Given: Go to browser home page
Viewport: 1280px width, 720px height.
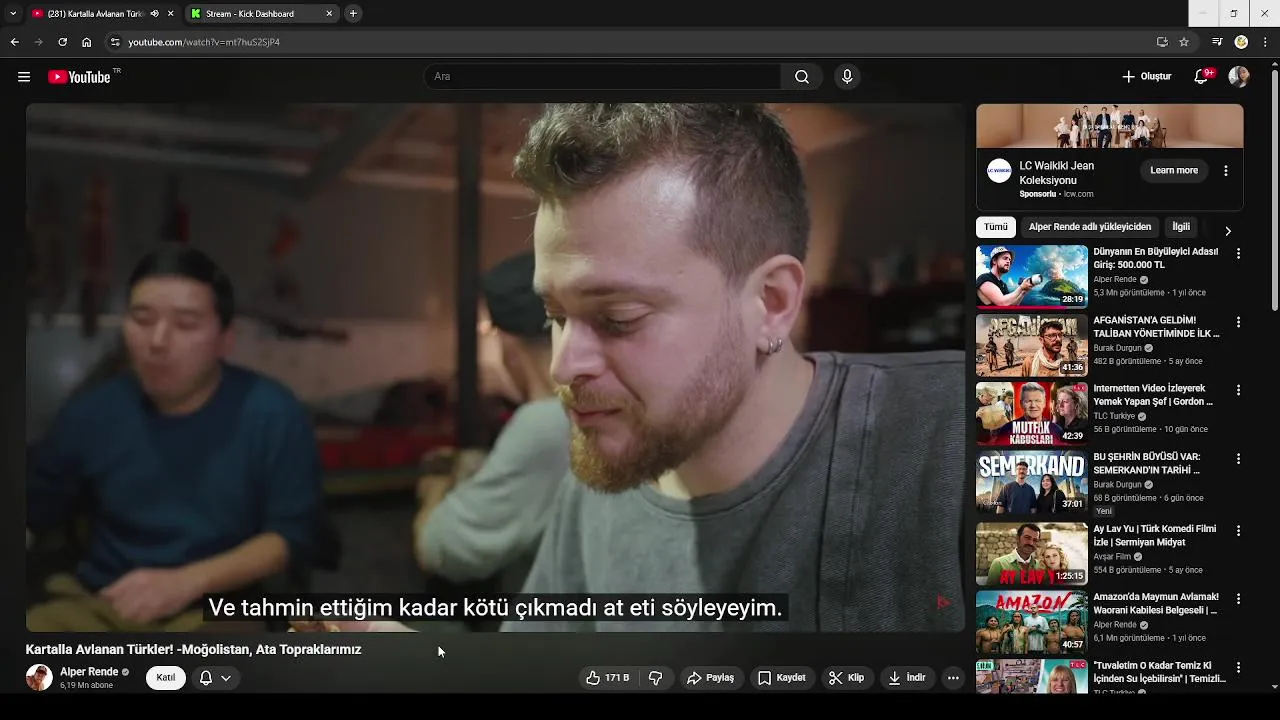Looking at the screenshot, I should 87,42.
